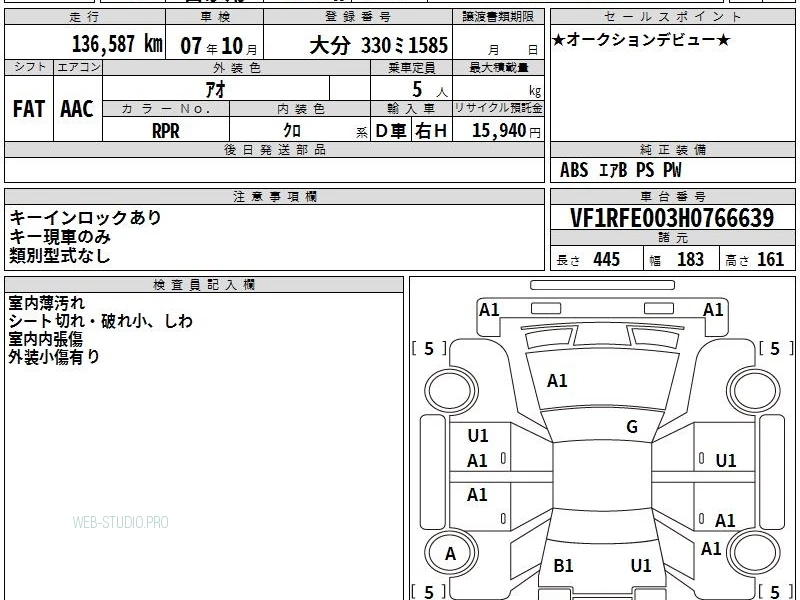Click the G mark on the windshield
The width and height of the screenshot is (800, 600).
click(x=632, y=427)
